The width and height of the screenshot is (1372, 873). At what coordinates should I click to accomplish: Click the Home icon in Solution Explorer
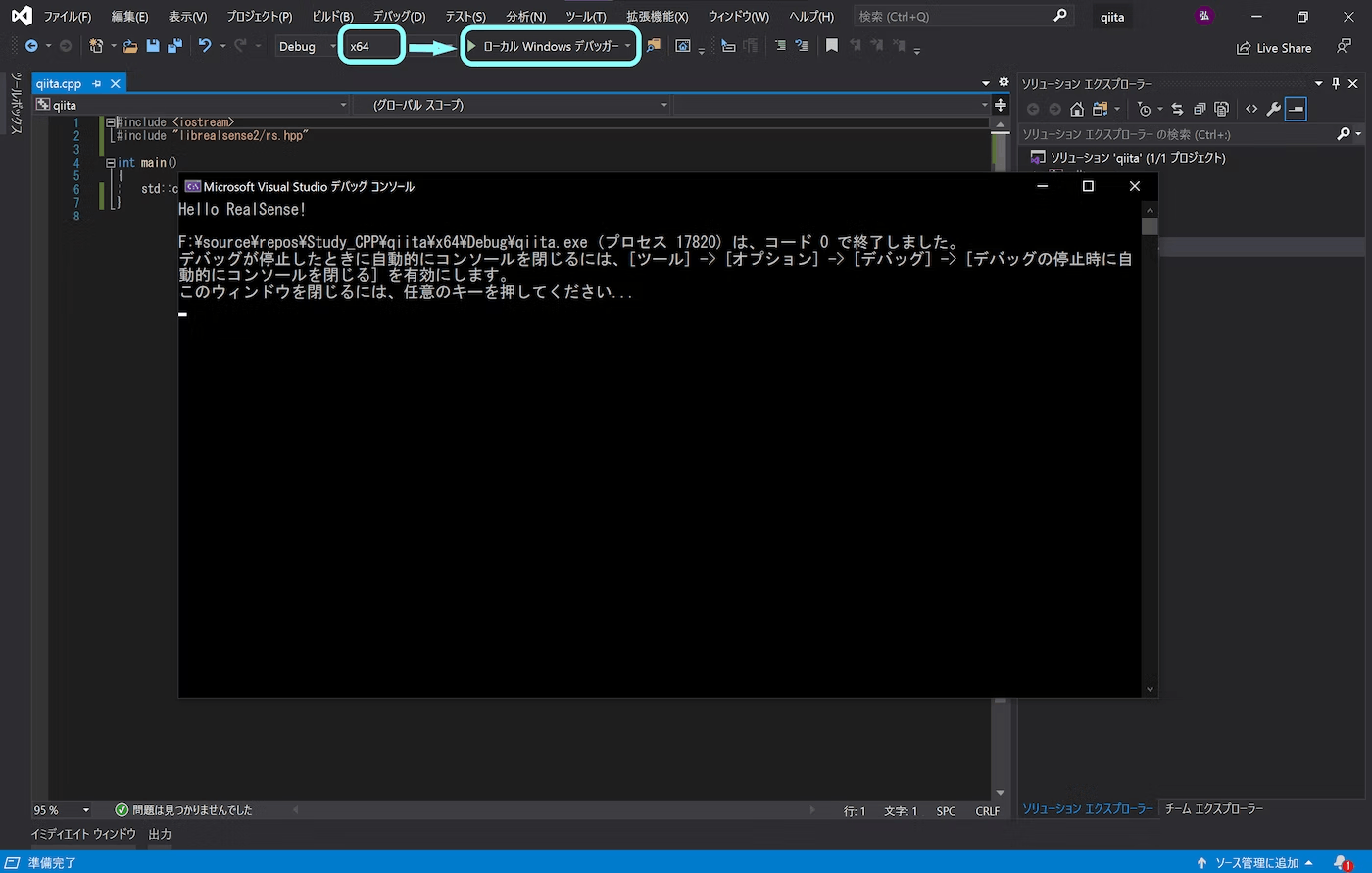click(x=1077, y=109)
